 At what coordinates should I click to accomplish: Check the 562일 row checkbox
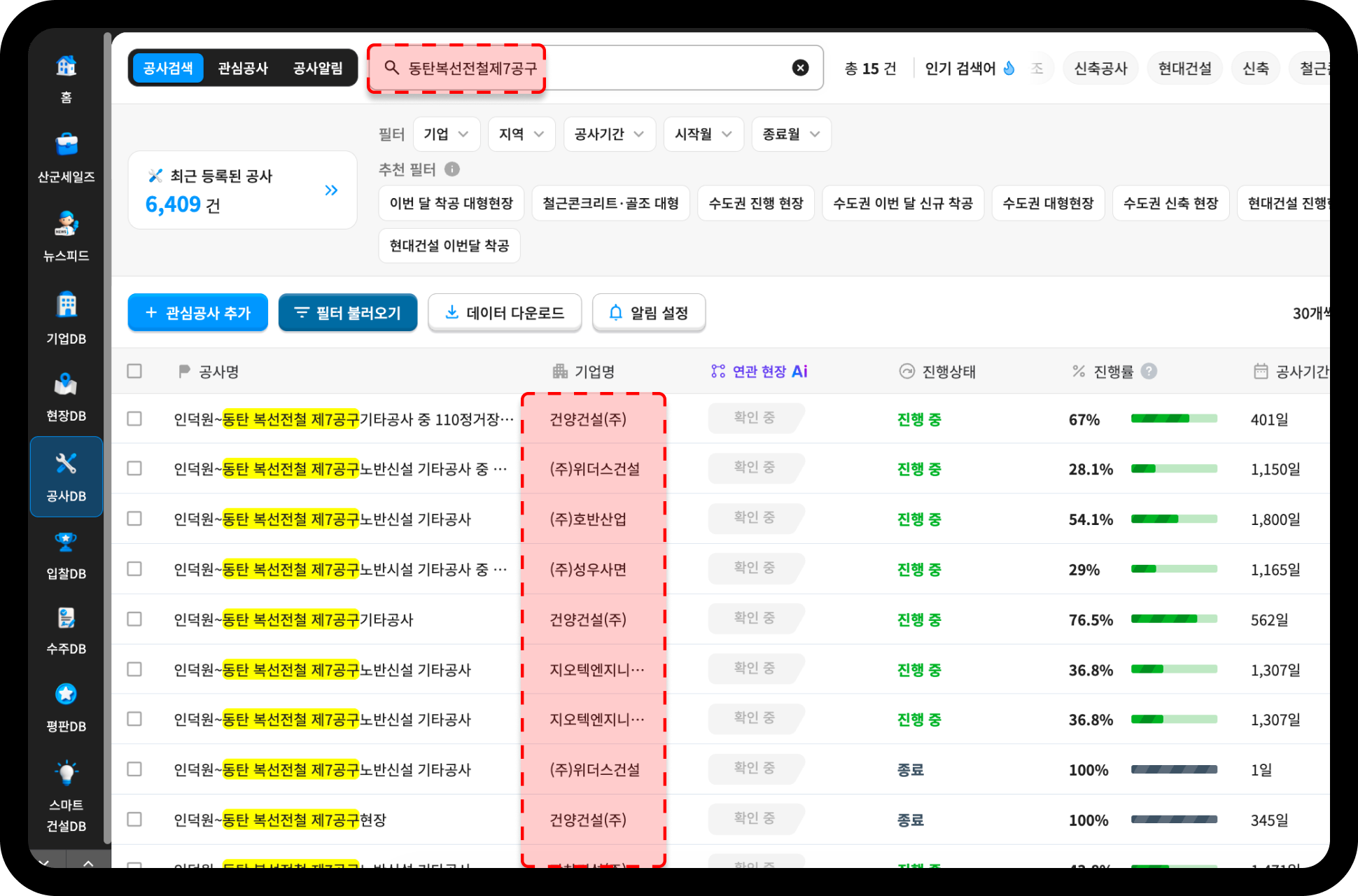[x=134, y=619]
